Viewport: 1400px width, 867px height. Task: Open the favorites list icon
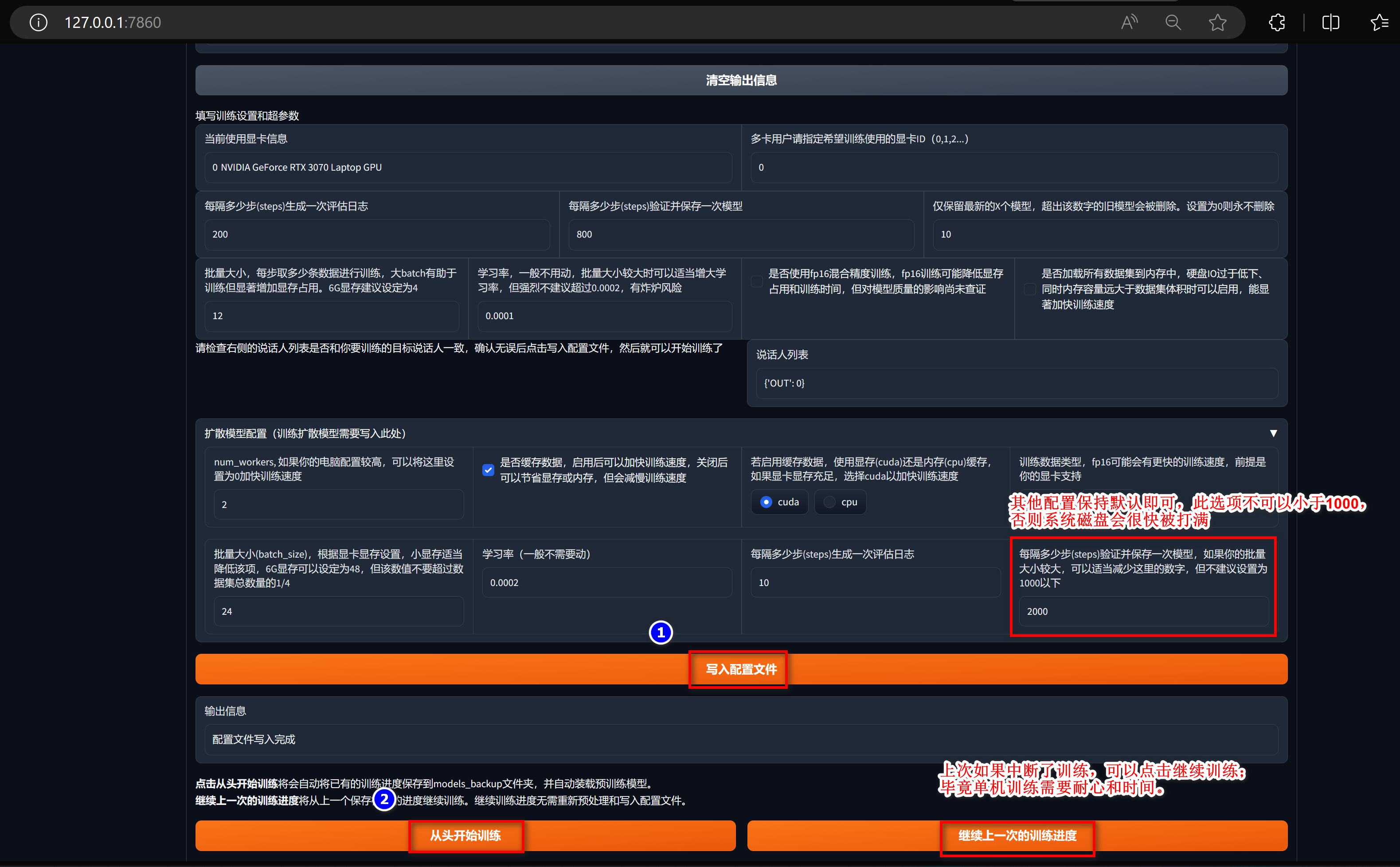pyautogui.click(x=1379, y=22)
